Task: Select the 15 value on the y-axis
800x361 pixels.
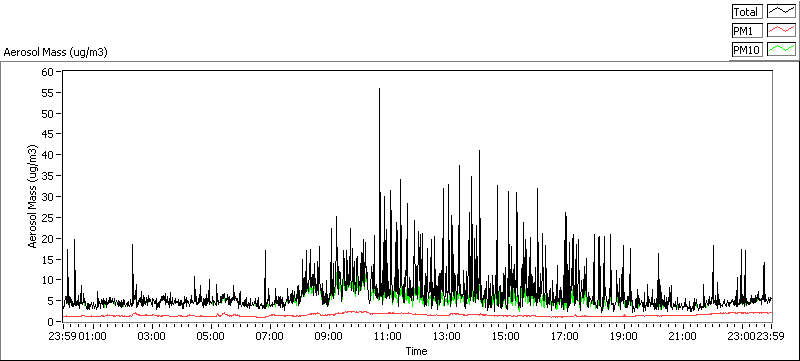Action: click(48, 260)
